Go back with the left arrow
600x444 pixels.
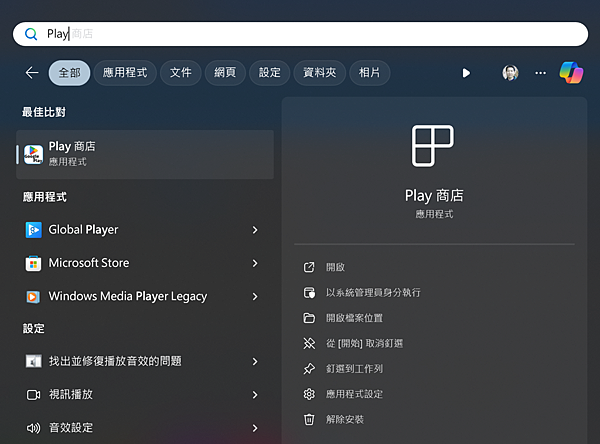[32, 72]
